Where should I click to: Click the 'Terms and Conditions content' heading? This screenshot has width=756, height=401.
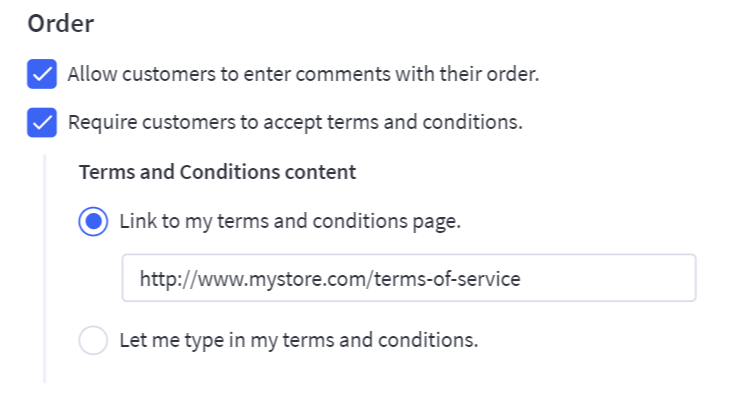pyautogui.click(x=217, y=172)
